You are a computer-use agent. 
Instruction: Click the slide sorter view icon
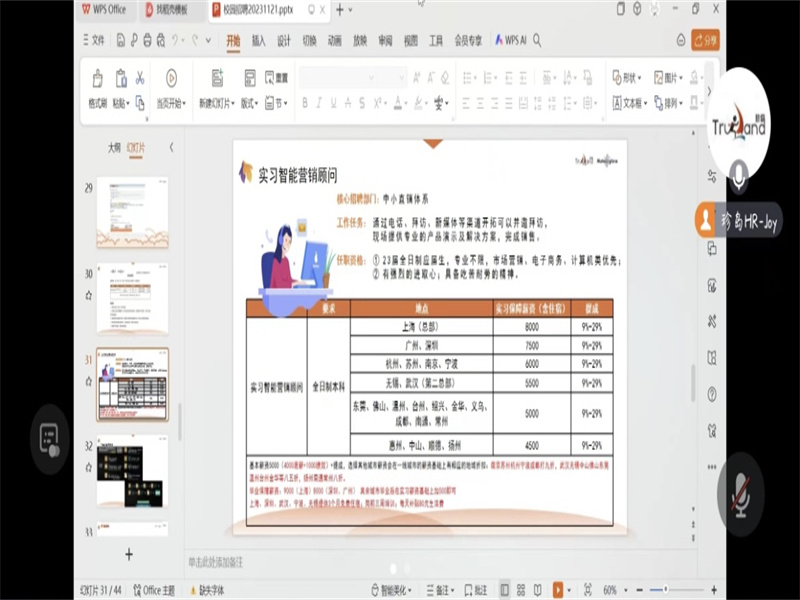pos(522,590)
